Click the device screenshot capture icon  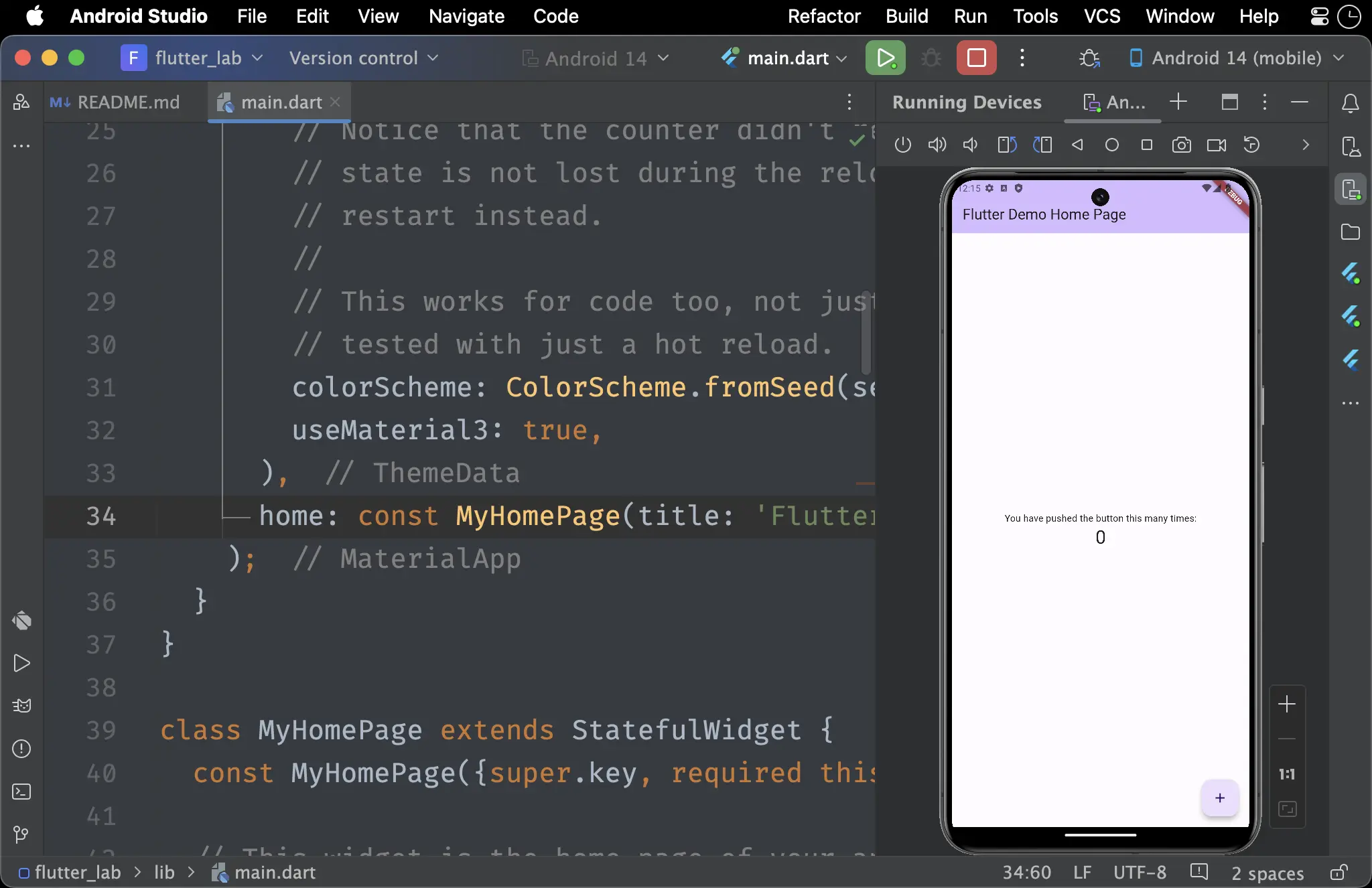point(1180,145)
